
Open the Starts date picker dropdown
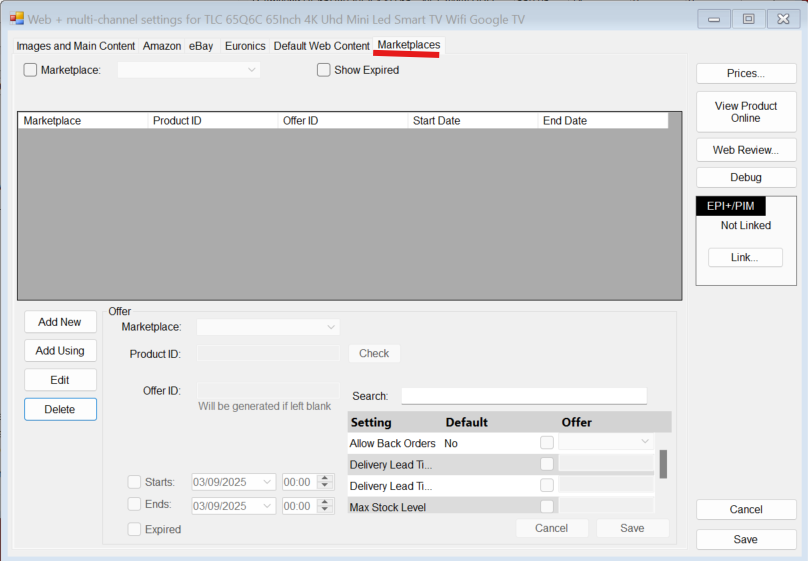click(267, 482)
